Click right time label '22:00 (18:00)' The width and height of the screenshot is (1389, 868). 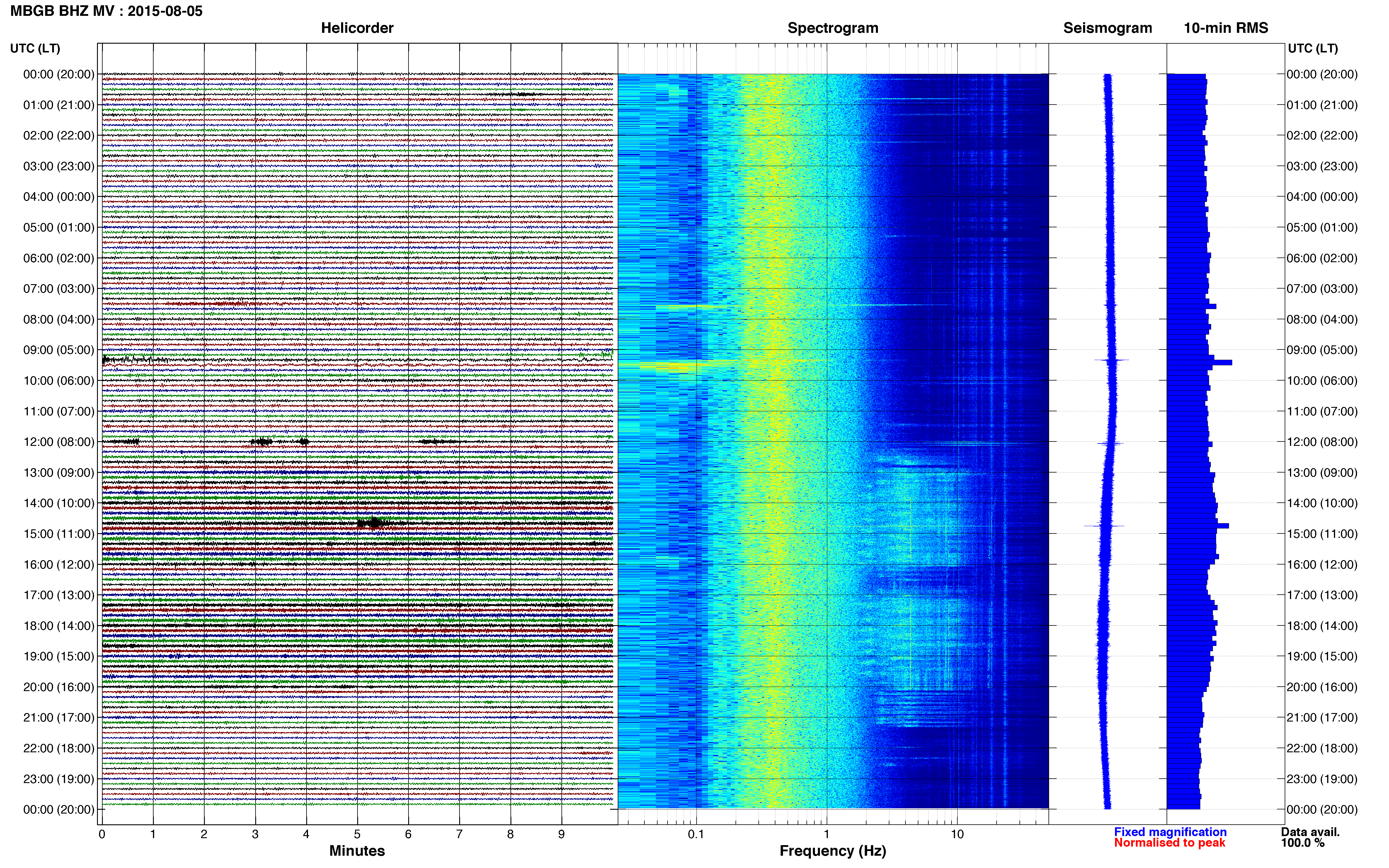[1322, 748]
